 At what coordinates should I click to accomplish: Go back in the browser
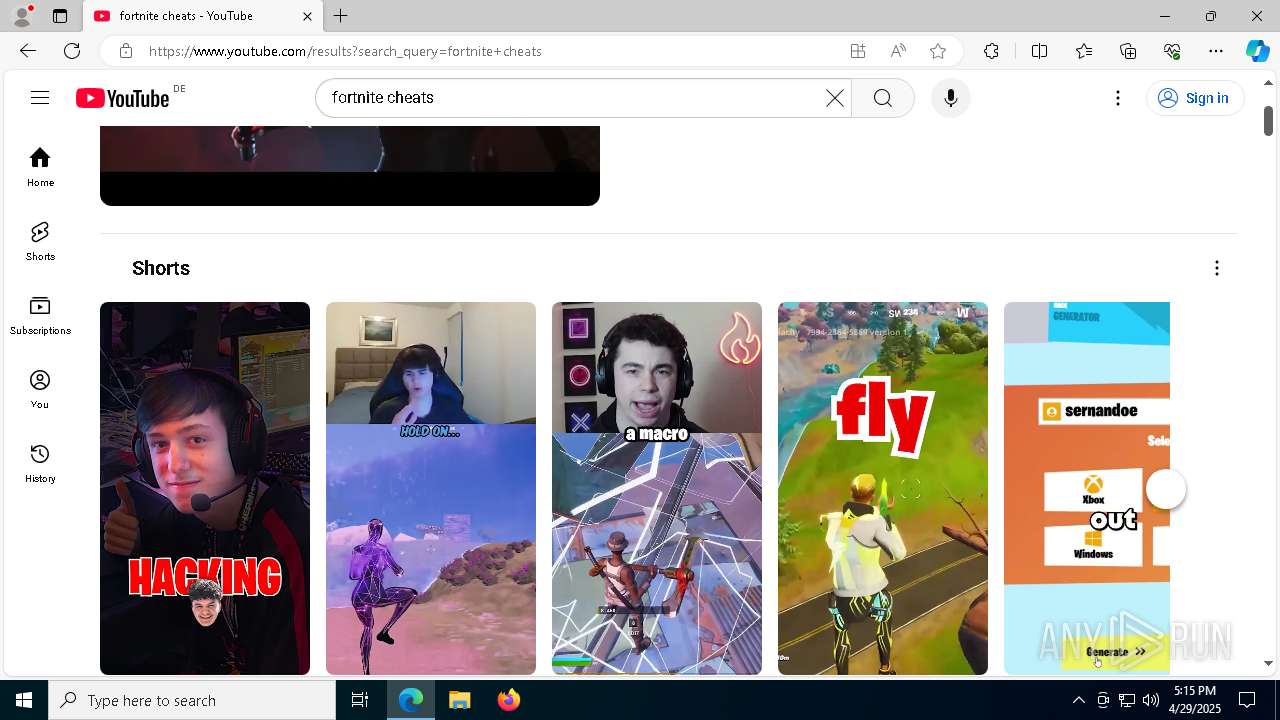point(28,51)
